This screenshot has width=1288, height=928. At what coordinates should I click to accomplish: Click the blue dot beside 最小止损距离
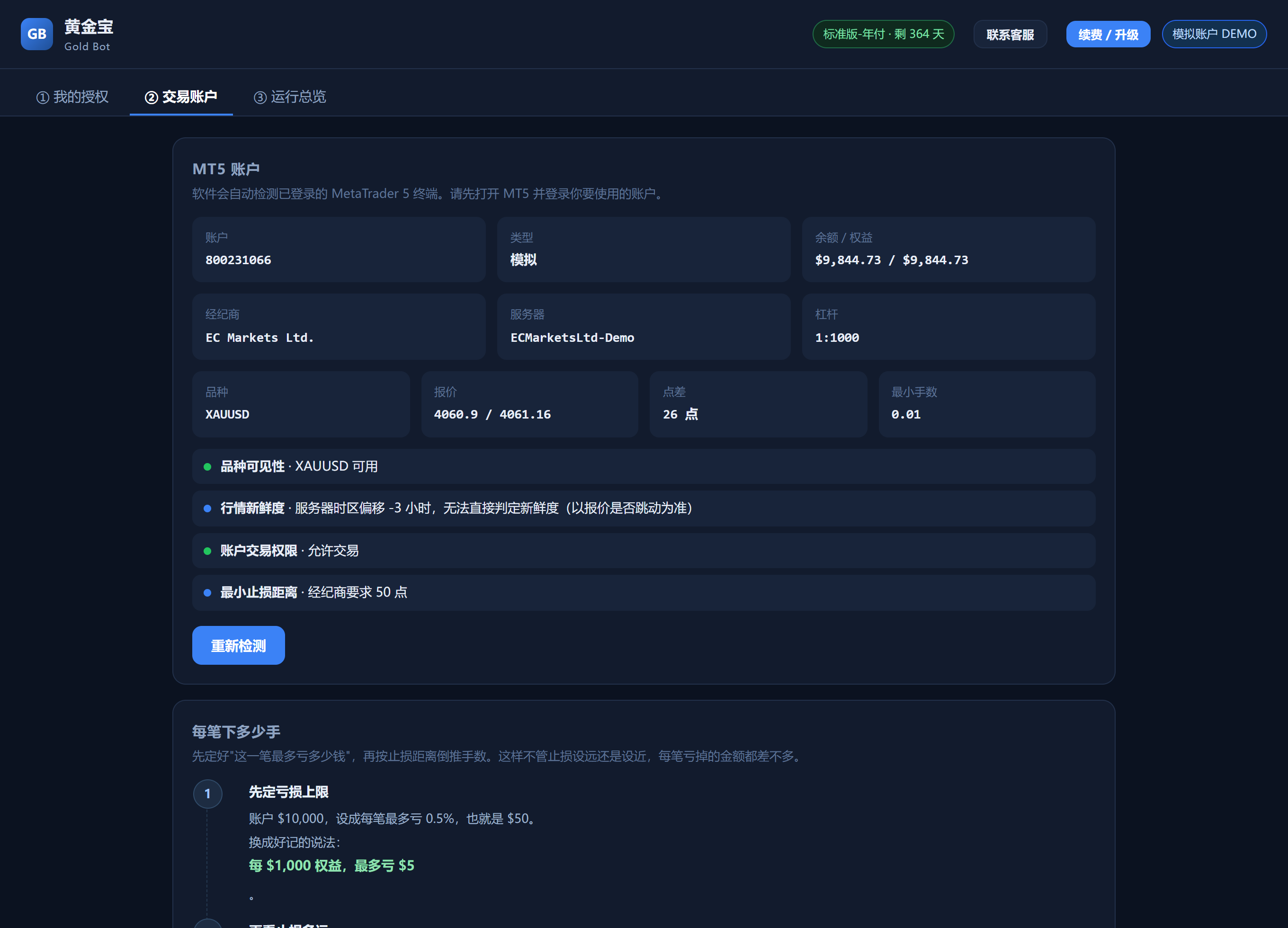click(207, 592)
